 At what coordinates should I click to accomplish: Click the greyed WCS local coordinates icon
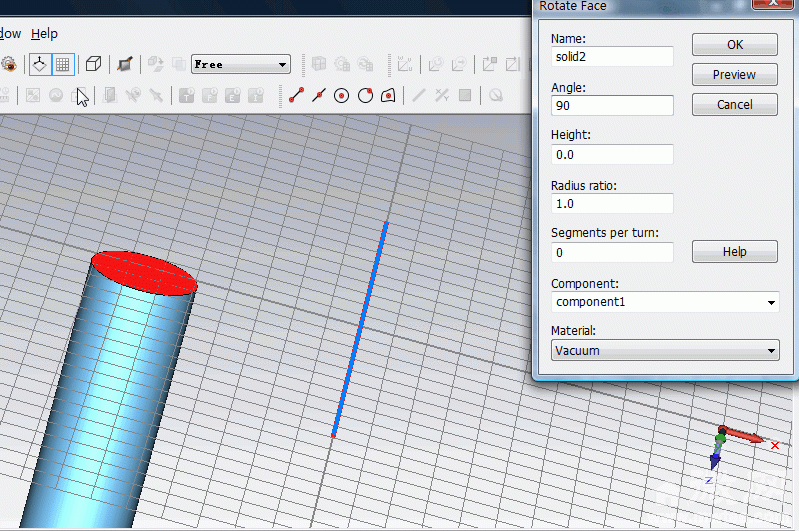[405, 64]
